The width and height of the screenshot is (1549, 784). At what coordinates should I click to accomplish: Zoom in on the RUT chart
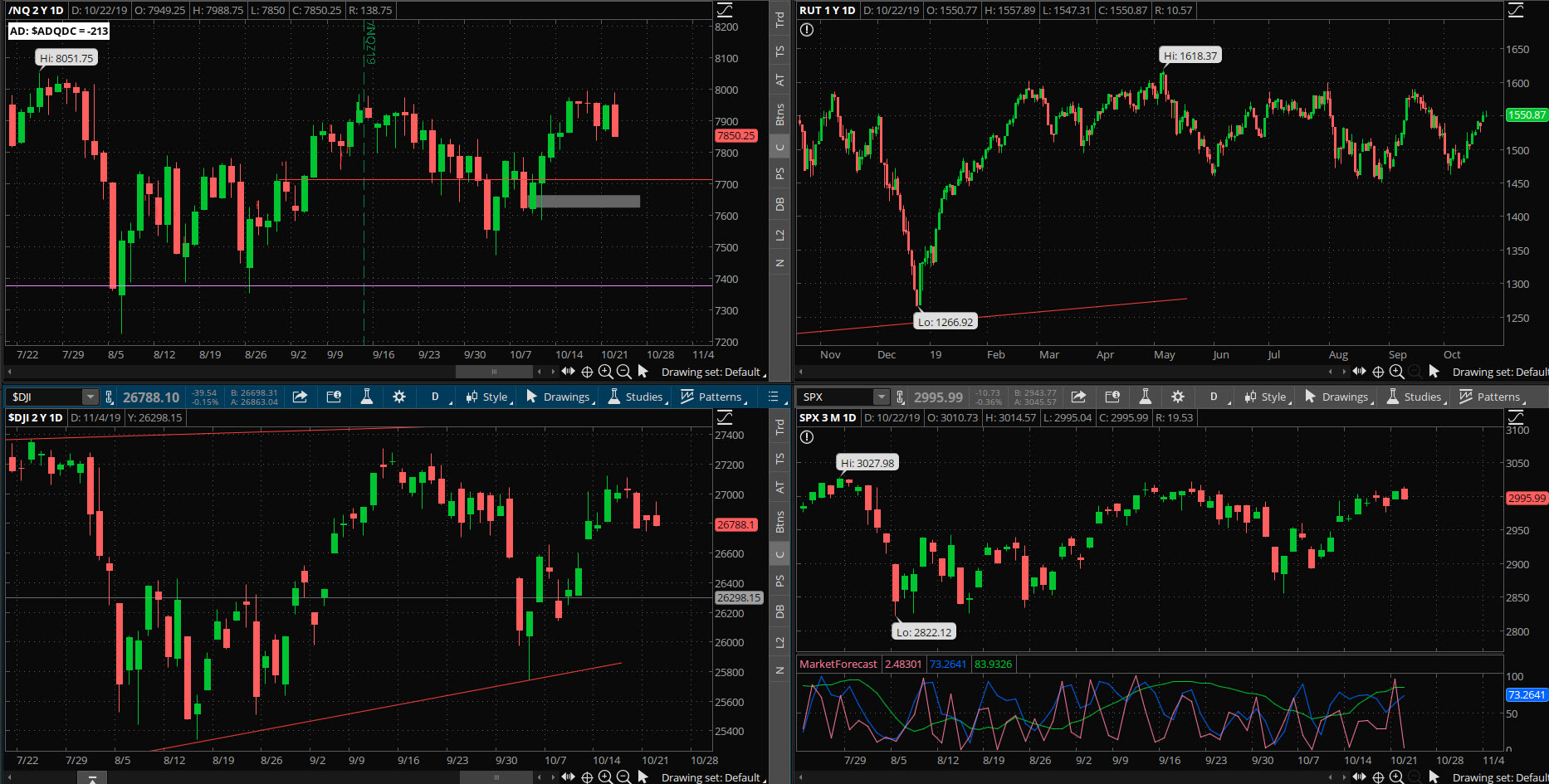click(x=1396, y=372)
